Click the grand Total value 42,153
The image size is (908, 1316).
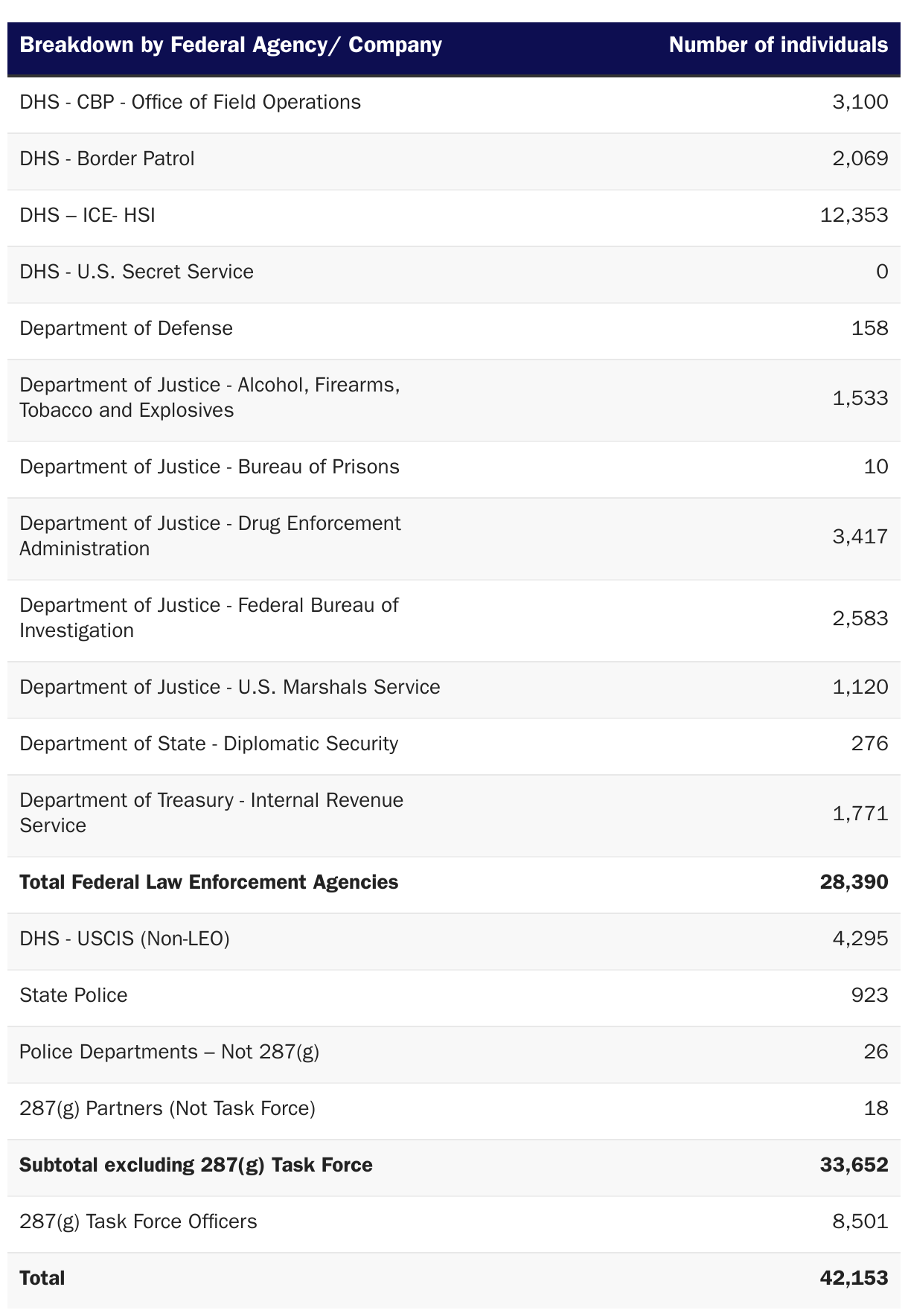[854, 1278]
